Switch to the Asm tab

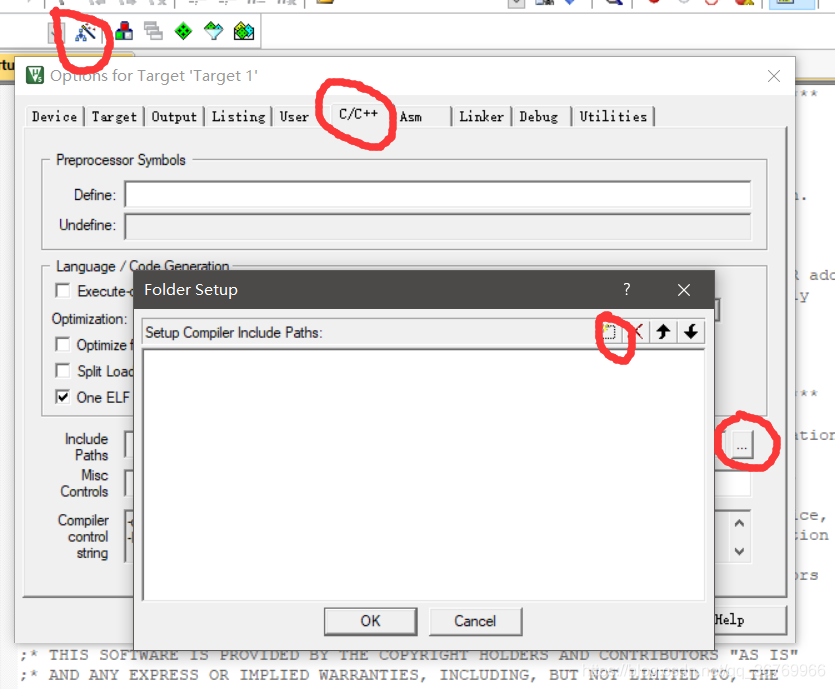(411, 116)
